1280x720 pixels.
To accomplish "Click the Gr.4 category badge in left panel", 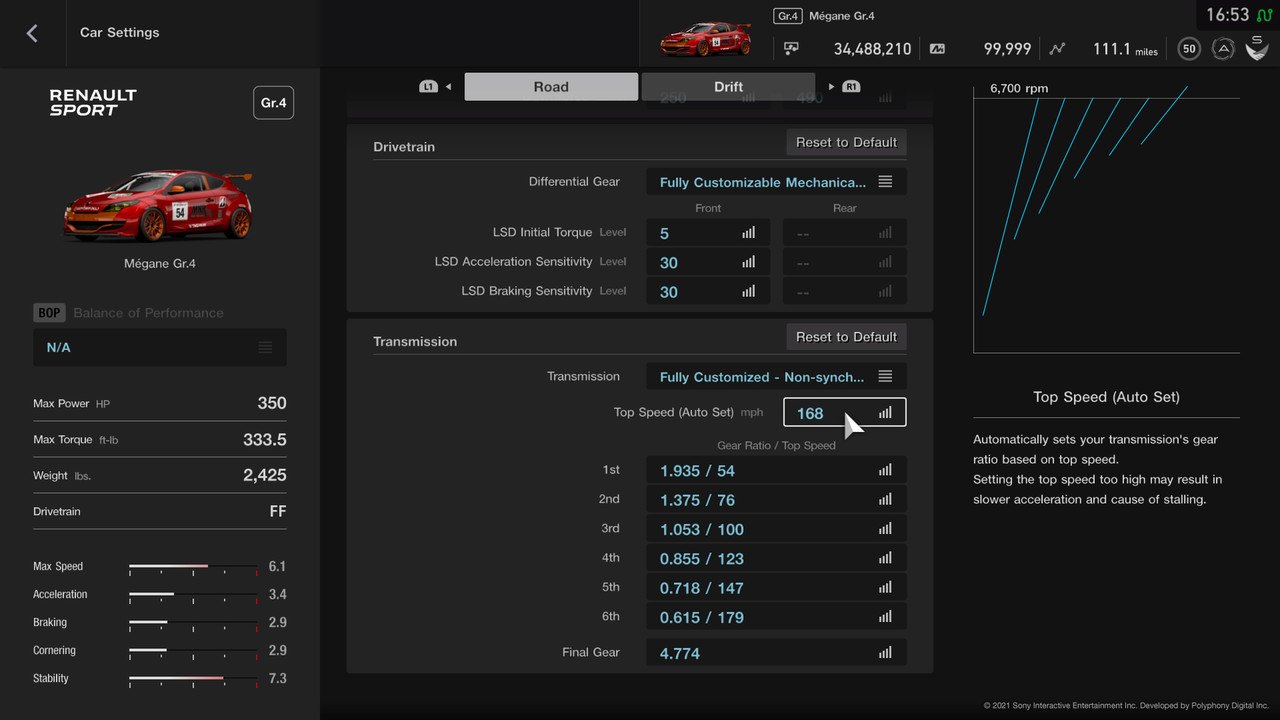I will click(x=273, y=103).
